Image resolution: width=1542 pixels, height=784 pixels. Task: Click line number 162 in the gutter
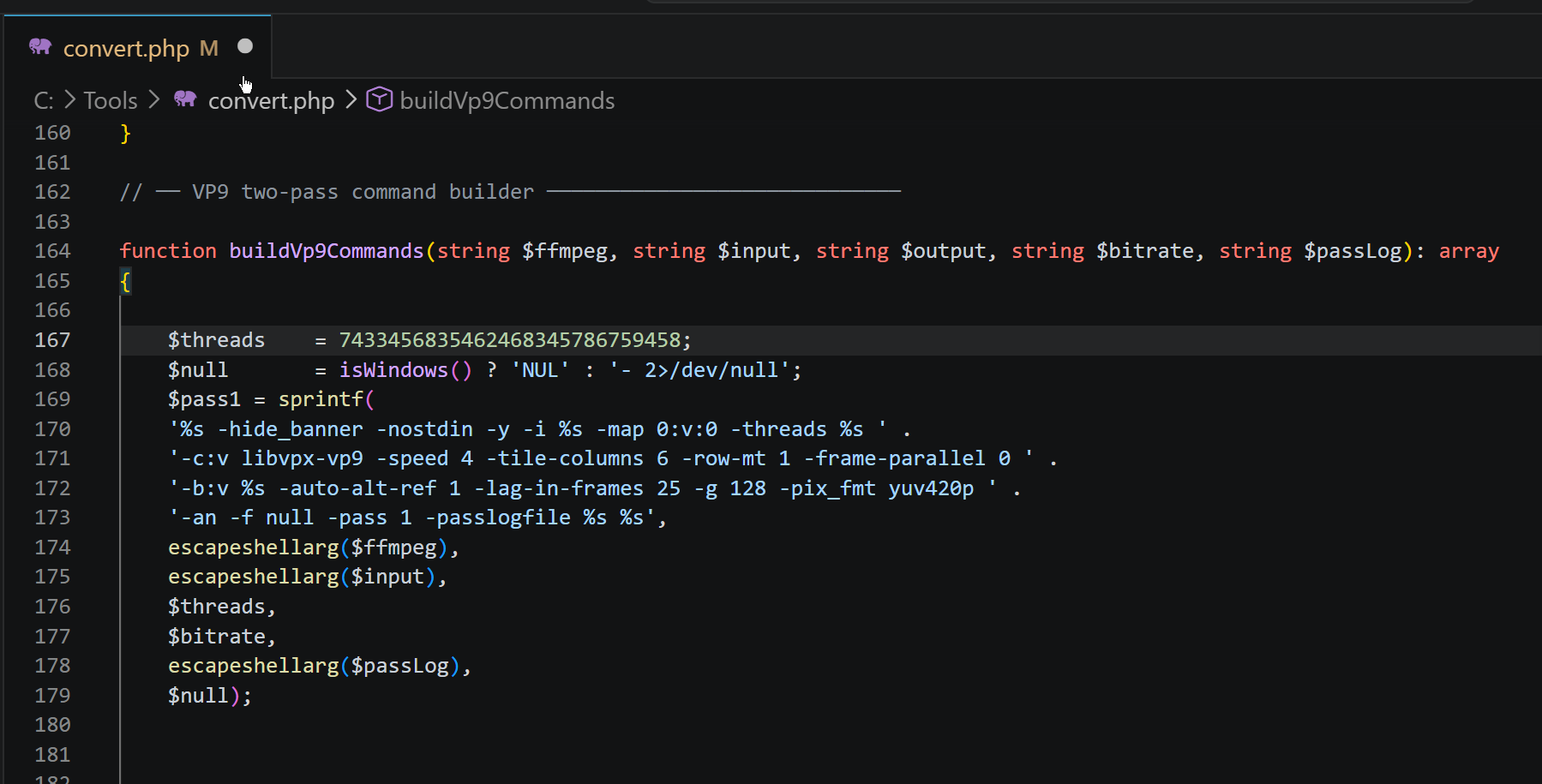[x=52, y=192]
